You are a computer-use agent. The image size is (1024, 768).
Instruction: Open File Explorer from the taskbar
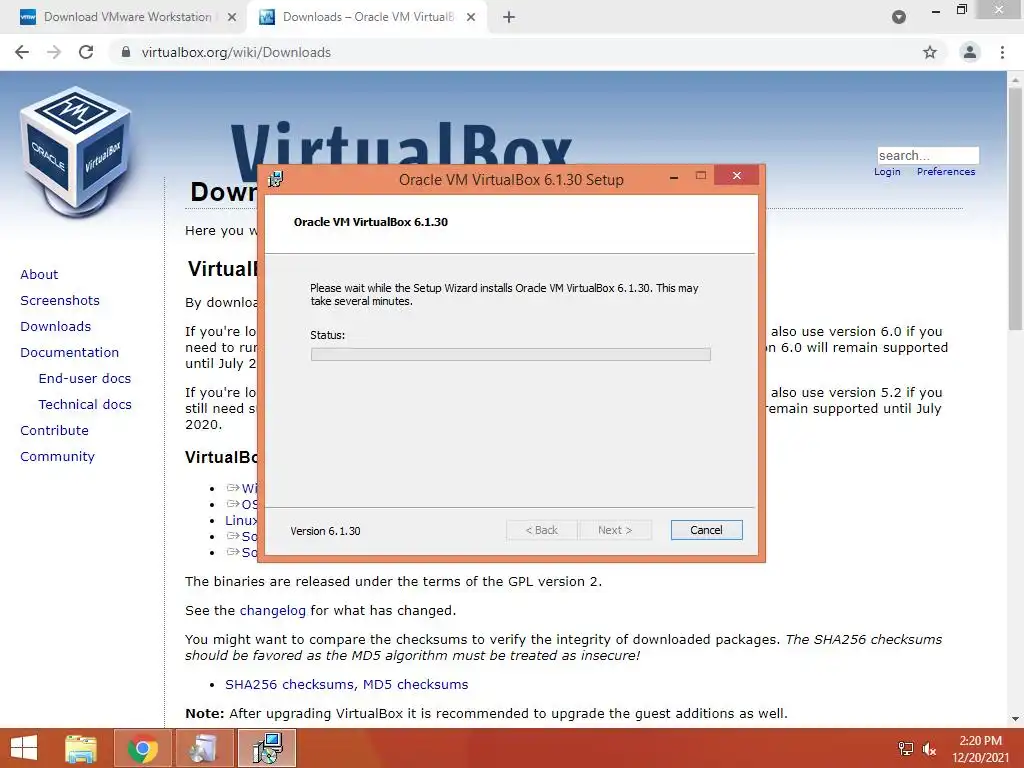[81, 748]
